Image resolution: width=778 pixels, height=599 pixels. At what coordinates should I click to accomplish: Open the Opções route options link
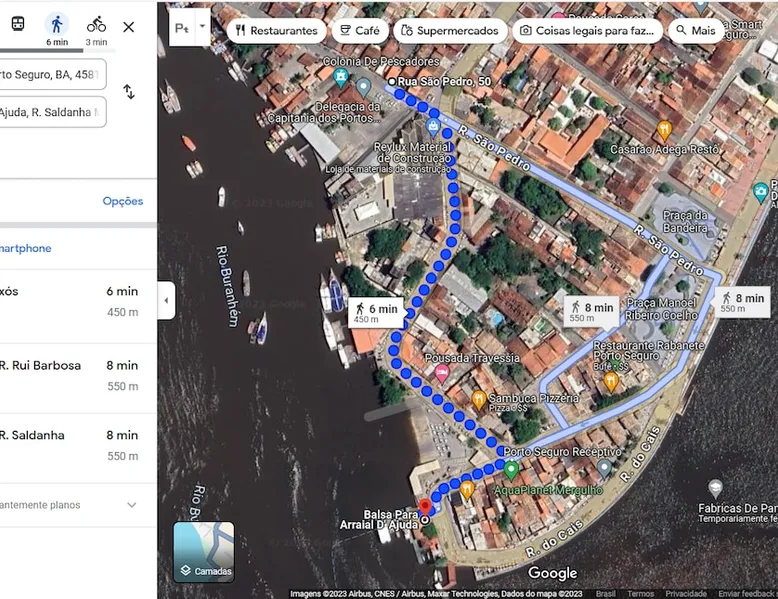point(122,201)
